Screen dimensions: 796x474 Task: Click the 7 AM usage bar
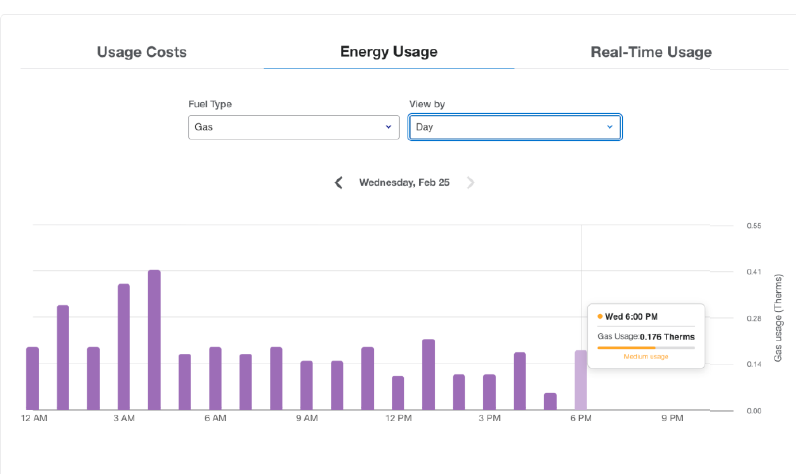(246, 382)
